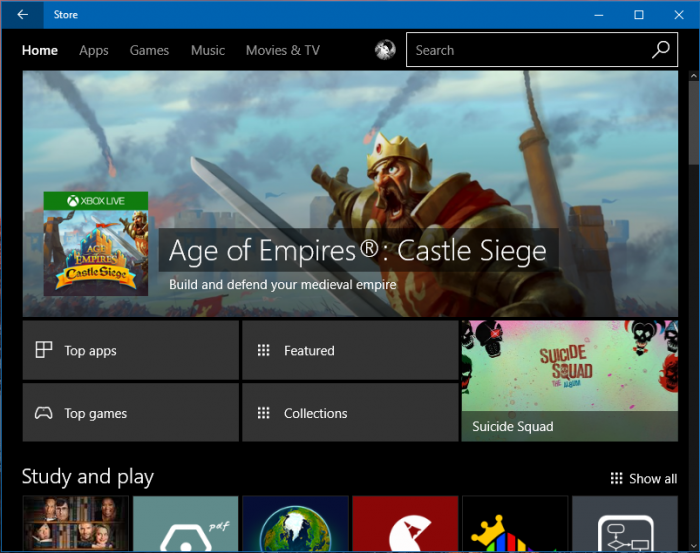Click the Study and play heading
Screen dimensions: 700x553
(x=88, y=477)
